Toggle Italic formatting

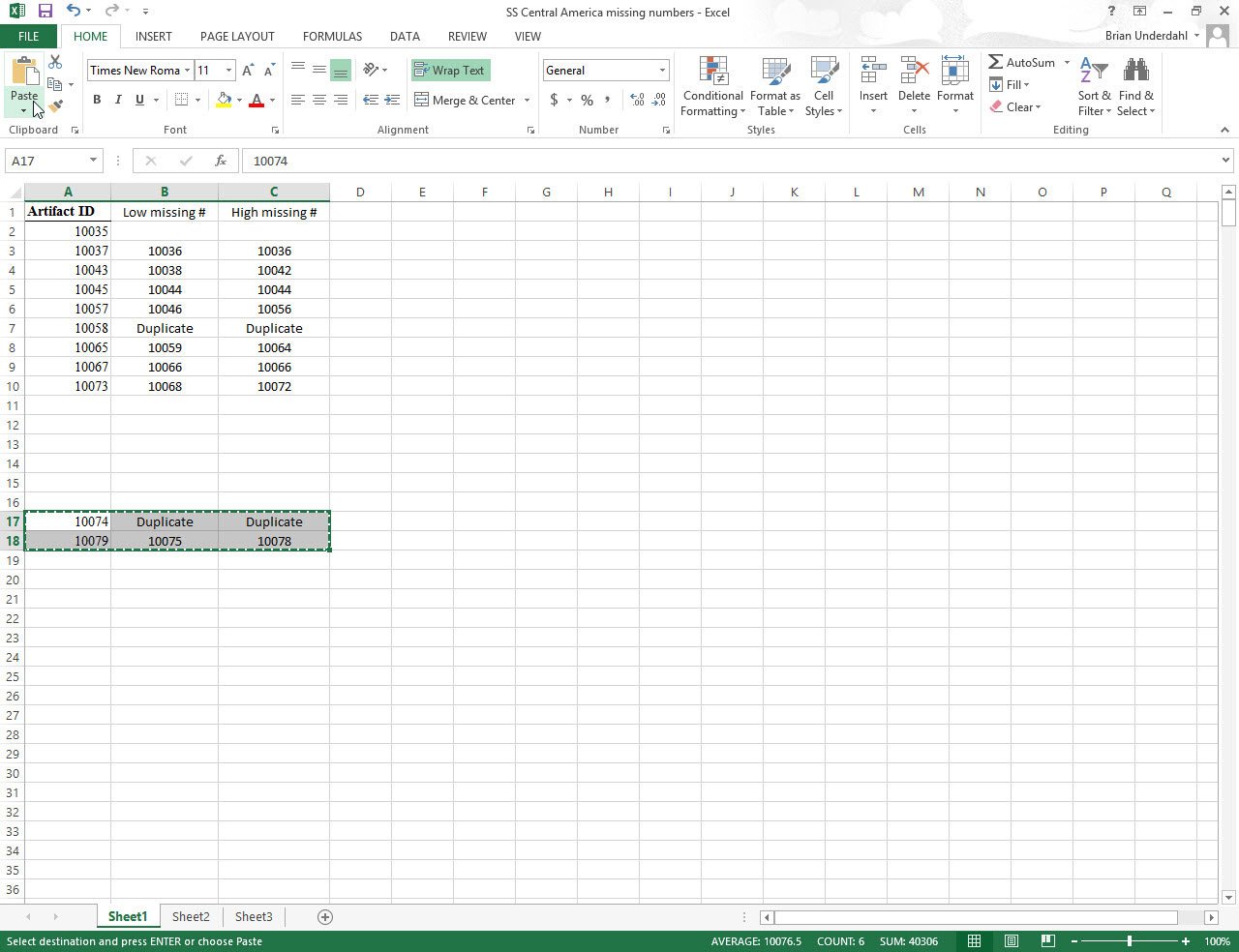coord(118,100)
